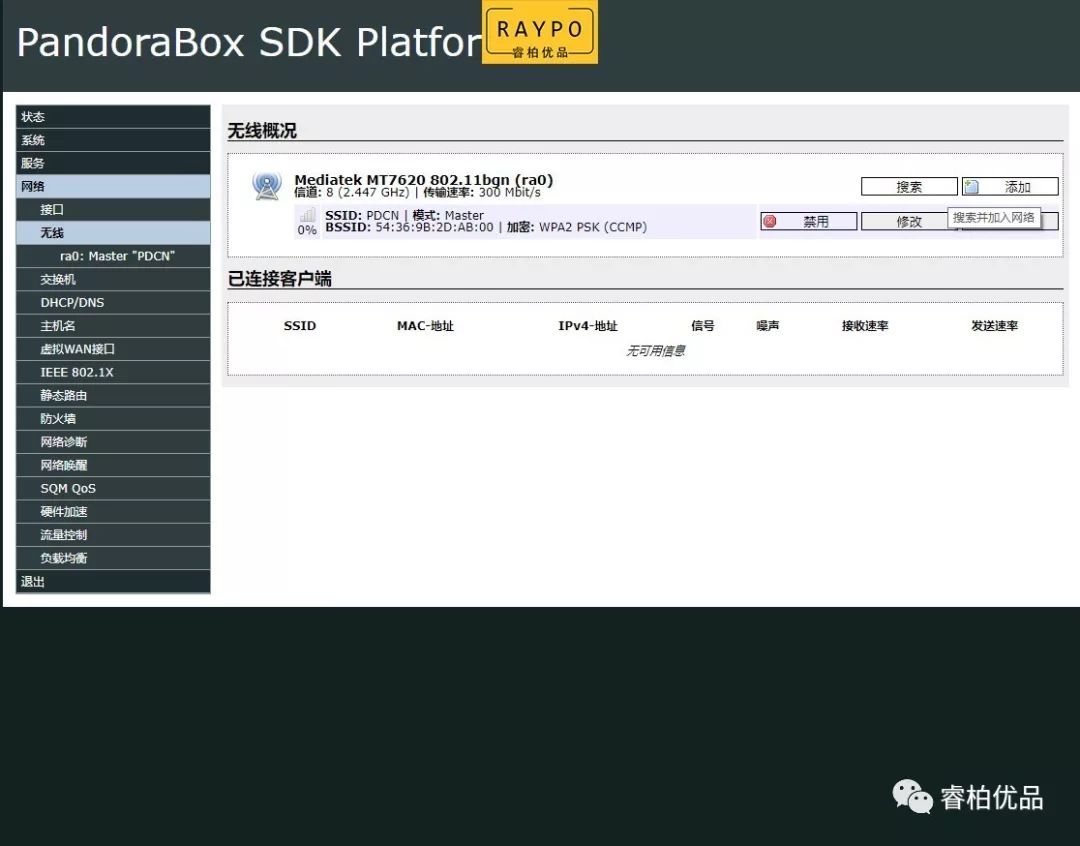Viewport: 1080px width, 846px height.
Task: Click the 模式: Master text
Action: [x=448, y=215]
